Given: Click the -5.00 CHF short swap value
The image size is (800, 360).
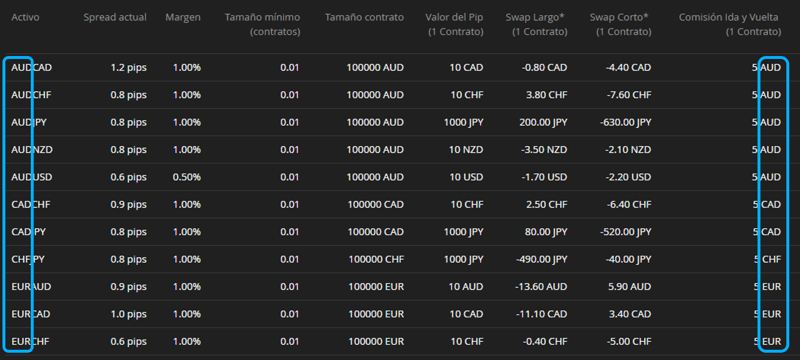Looking at the screenshot, I should tap(629, 342).
